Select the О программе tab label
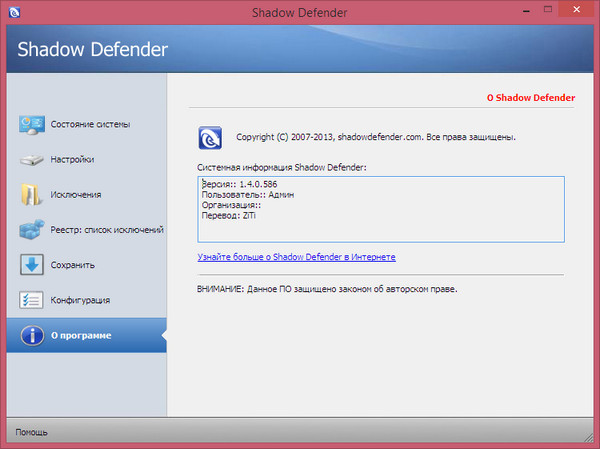This screenshot has width=600, height=449. point(81,335)
